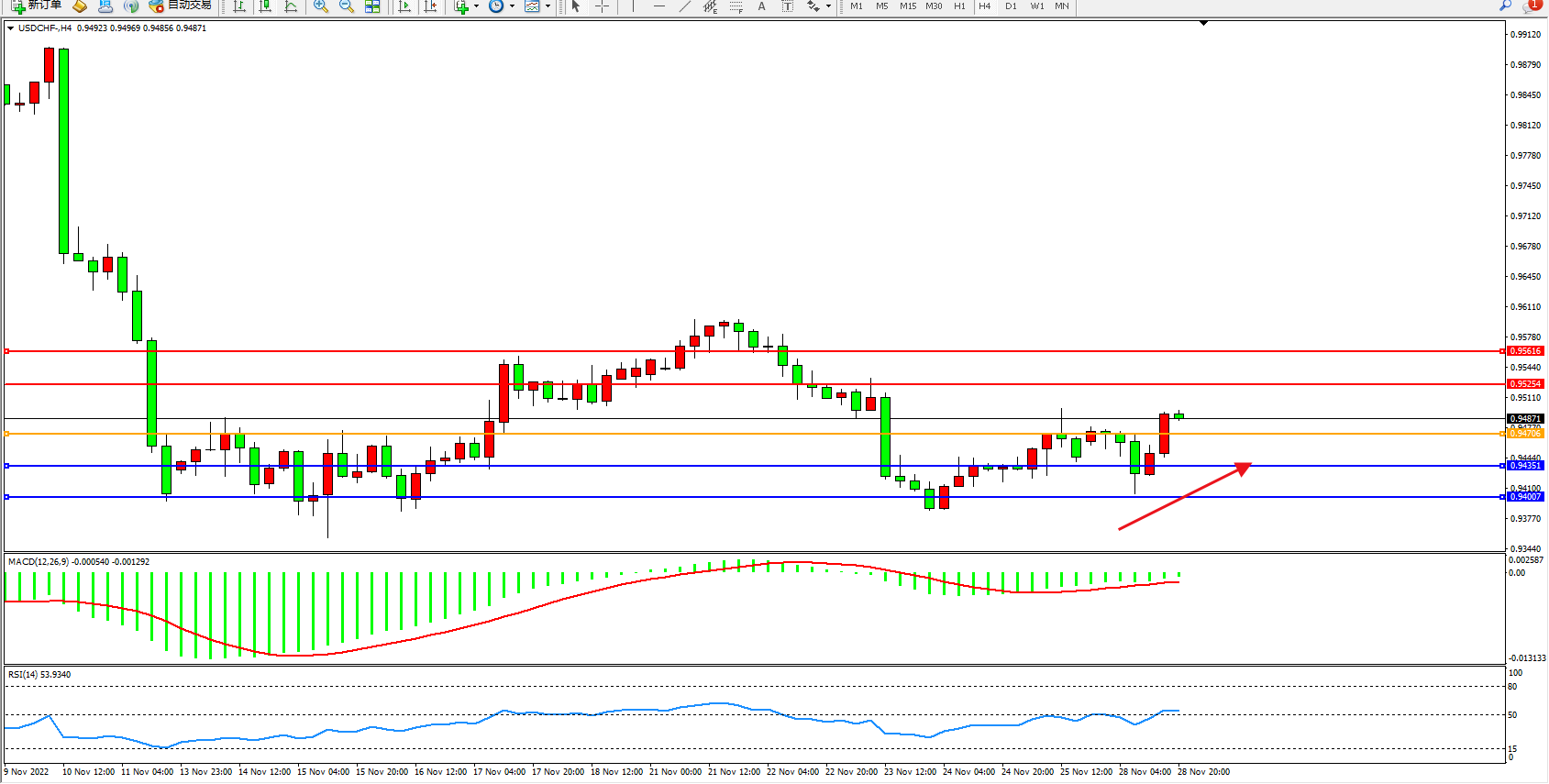Toggle the AutoTrading (自动交易) button
The width and height of the screenshot is (1549, 784).
coord(181,6)
